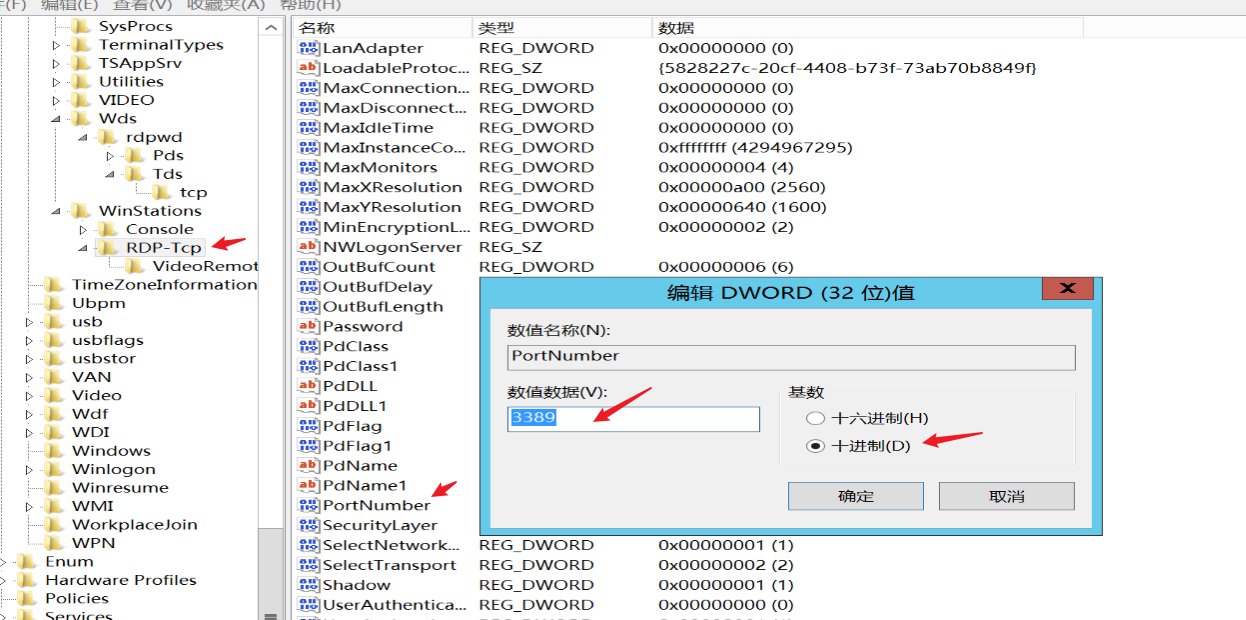Click the binary icon beside MaxIdleTime
1246x620 pixels.
click(x=308, y=128)
